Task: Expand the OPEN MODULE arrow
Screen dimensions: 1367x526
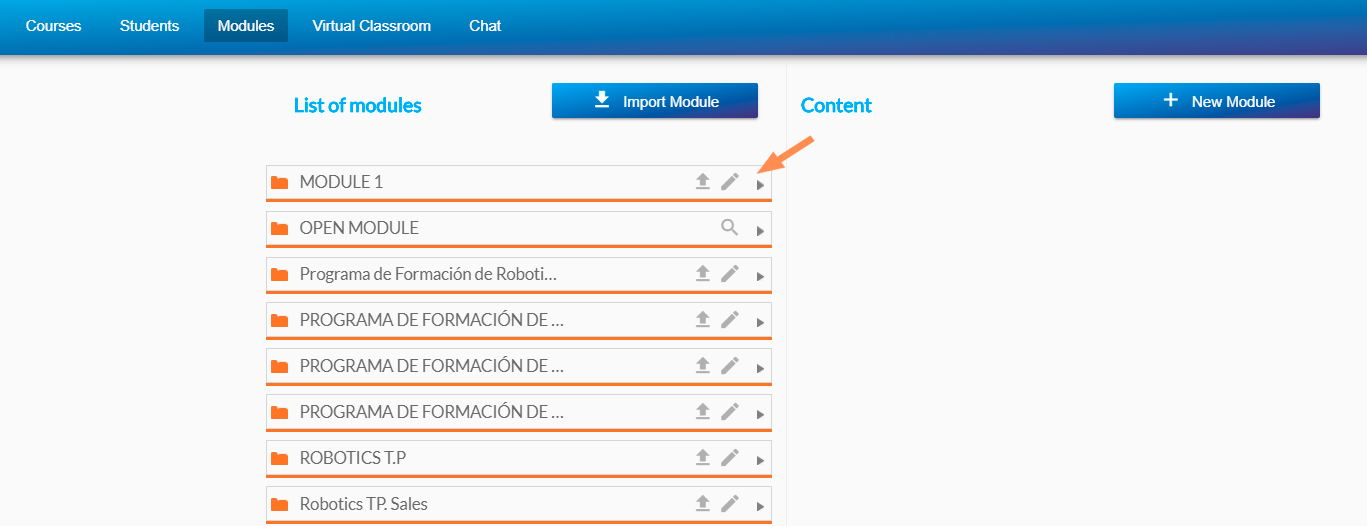Action: pos(760,231)
